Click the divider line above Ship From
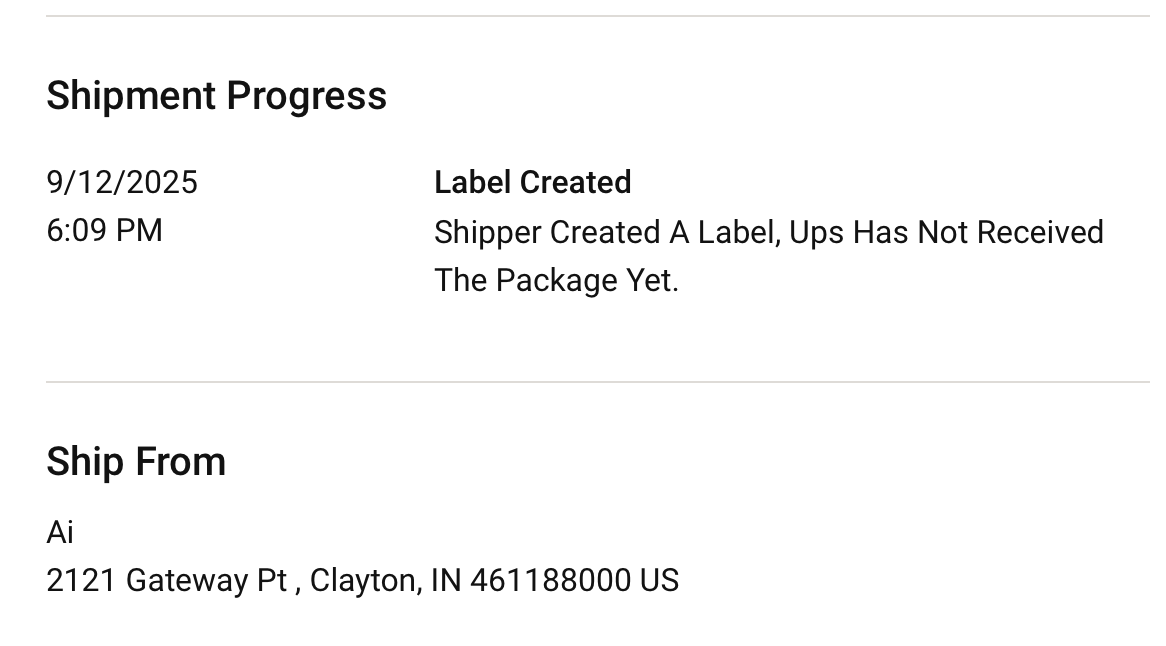Screen dimensions: 1166x646 (x=598, y=382)
